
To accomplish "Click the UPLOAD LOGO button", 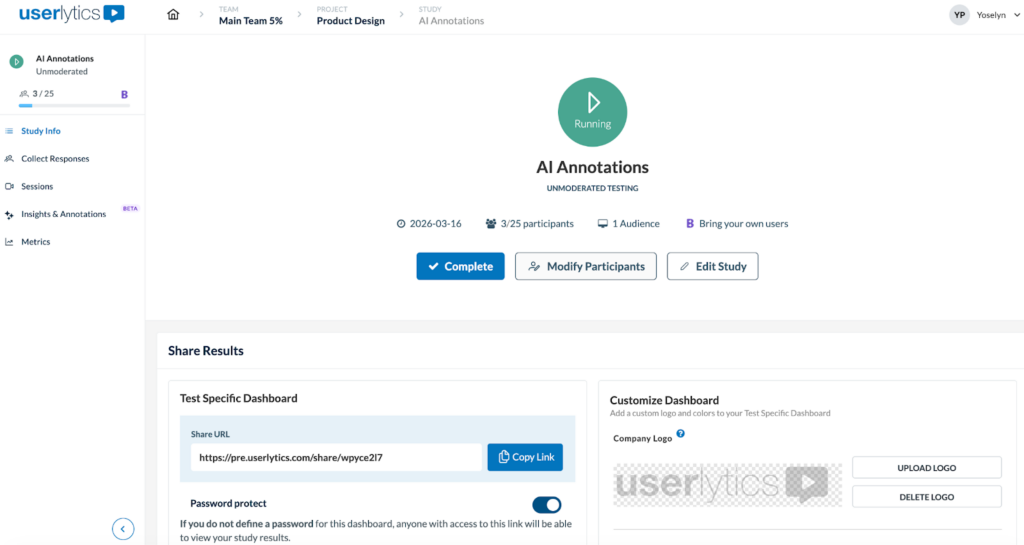I will [x=927, y=468].
